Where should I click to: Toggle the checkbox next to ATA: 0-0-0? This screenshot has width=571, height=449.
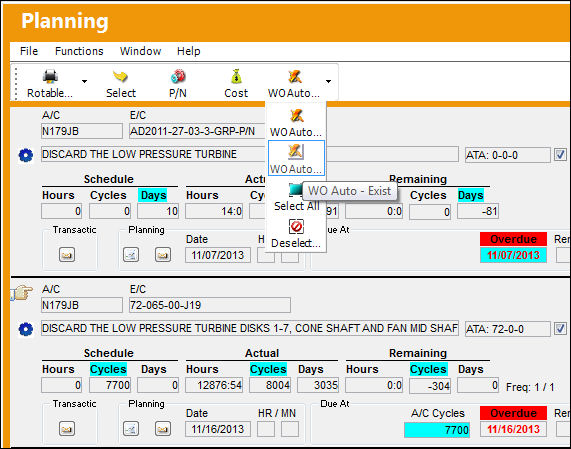pos(560,155)
